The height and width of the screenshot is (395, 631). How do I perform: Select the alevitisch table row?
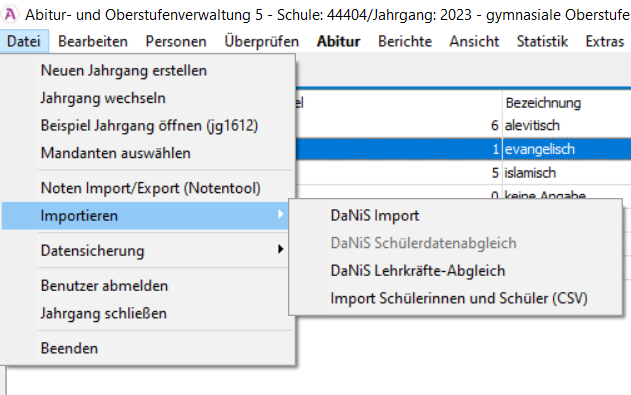point(463,125)
